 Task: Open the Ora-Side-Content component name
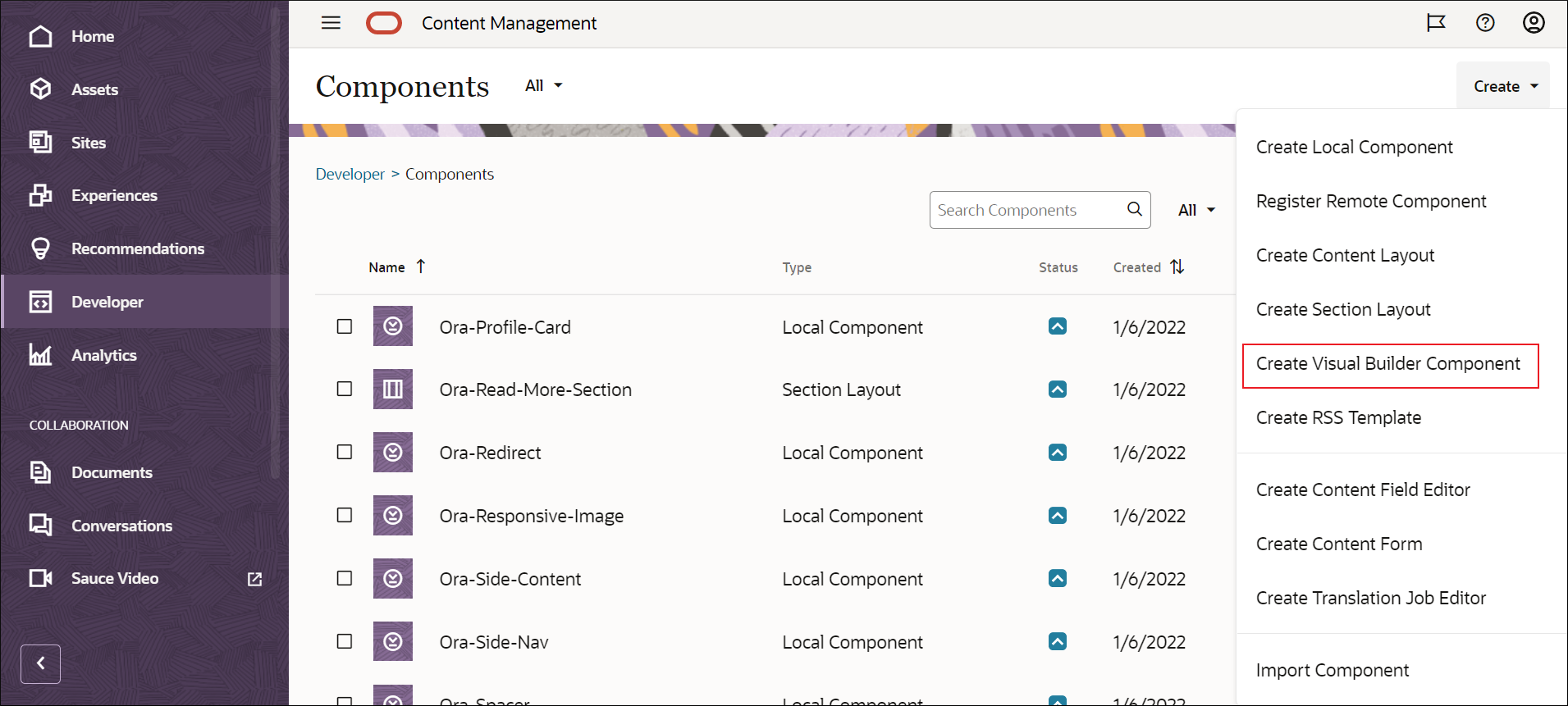(x=510, y=579)
